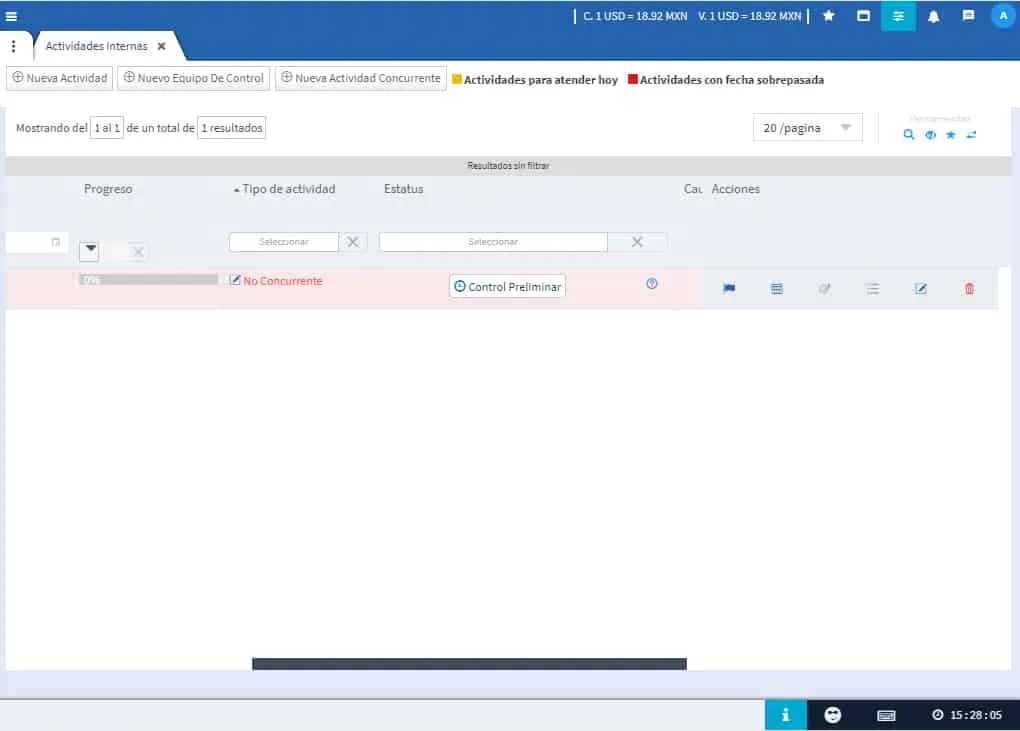Viewport: 1020px width, 731px height.
Task: Toggle column visibility eye icon
Action: pyautogui.click(x=930, y=134)
